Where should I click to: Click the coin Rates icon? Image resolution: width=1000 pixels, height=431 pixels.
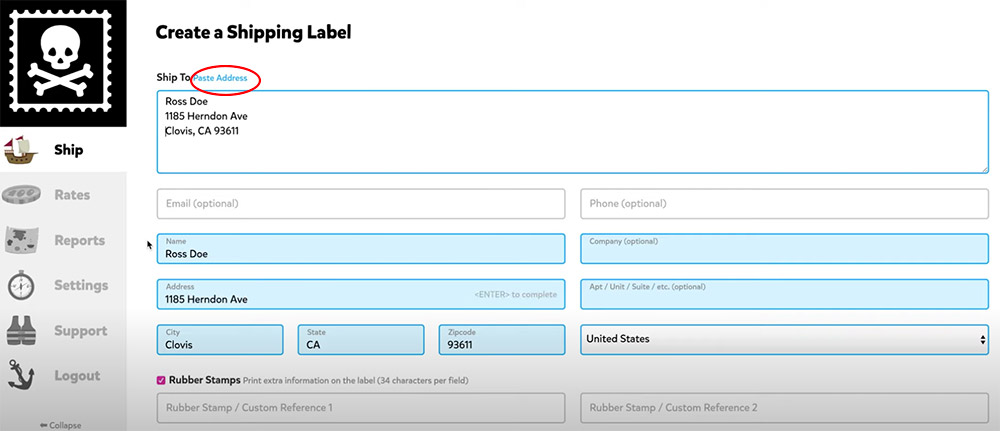pyautogui.click(x=22, y=195)
